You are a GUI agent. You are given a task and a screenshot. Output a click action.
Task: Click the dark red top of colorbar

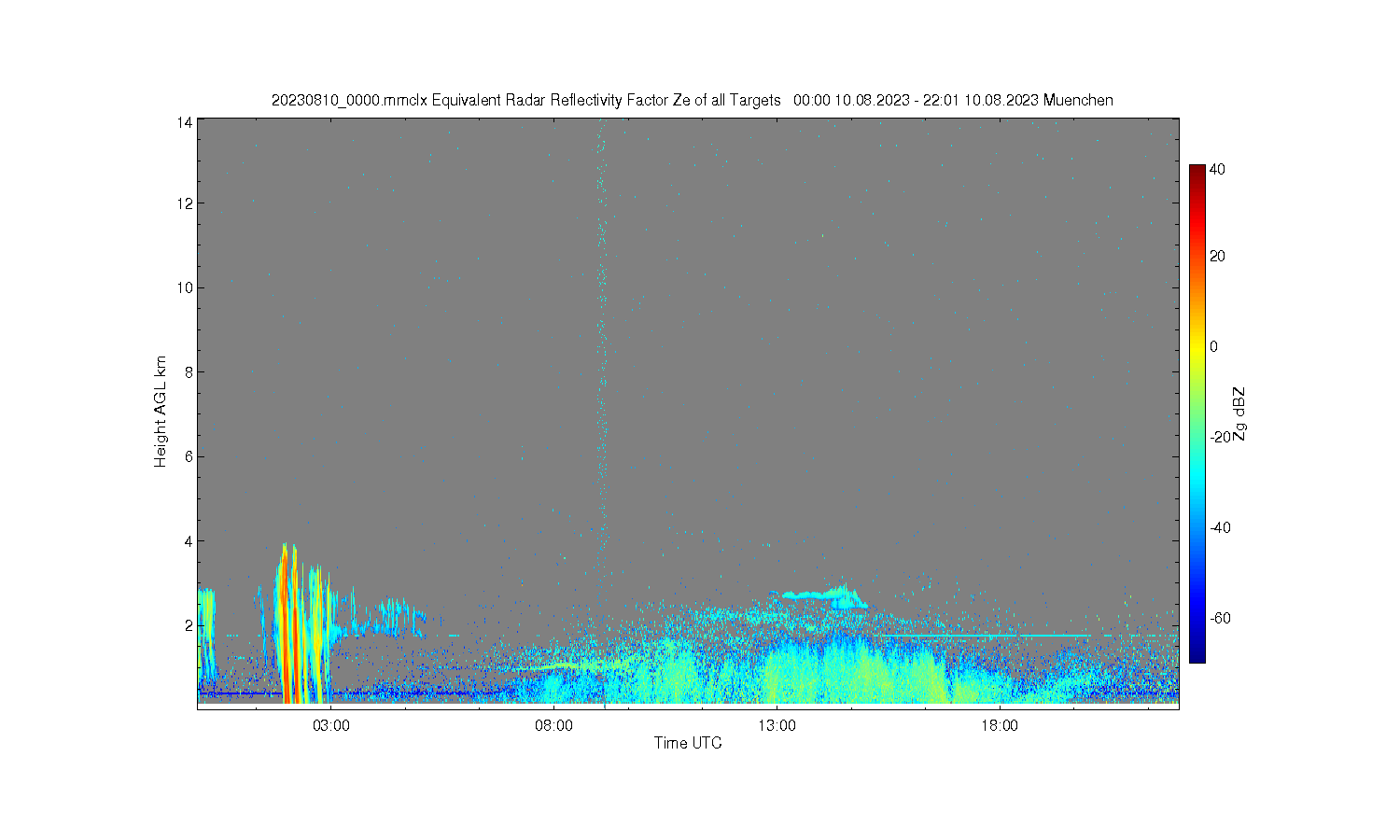coord(1197,171)
